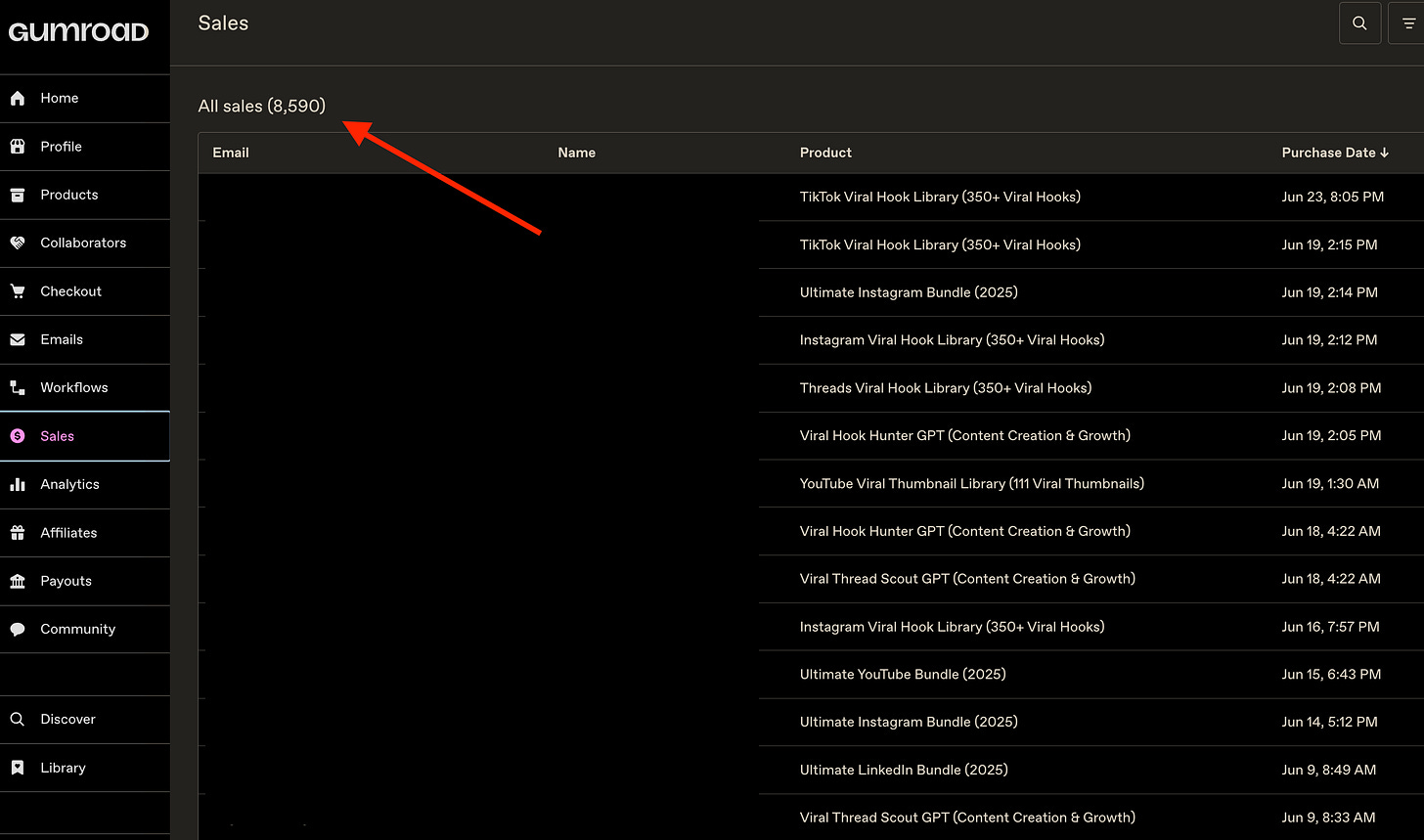This screenshot has width=1424, height=840.
Task: Open Viral Thread Scout GPT sale from Jun 18
Action: 811,579
